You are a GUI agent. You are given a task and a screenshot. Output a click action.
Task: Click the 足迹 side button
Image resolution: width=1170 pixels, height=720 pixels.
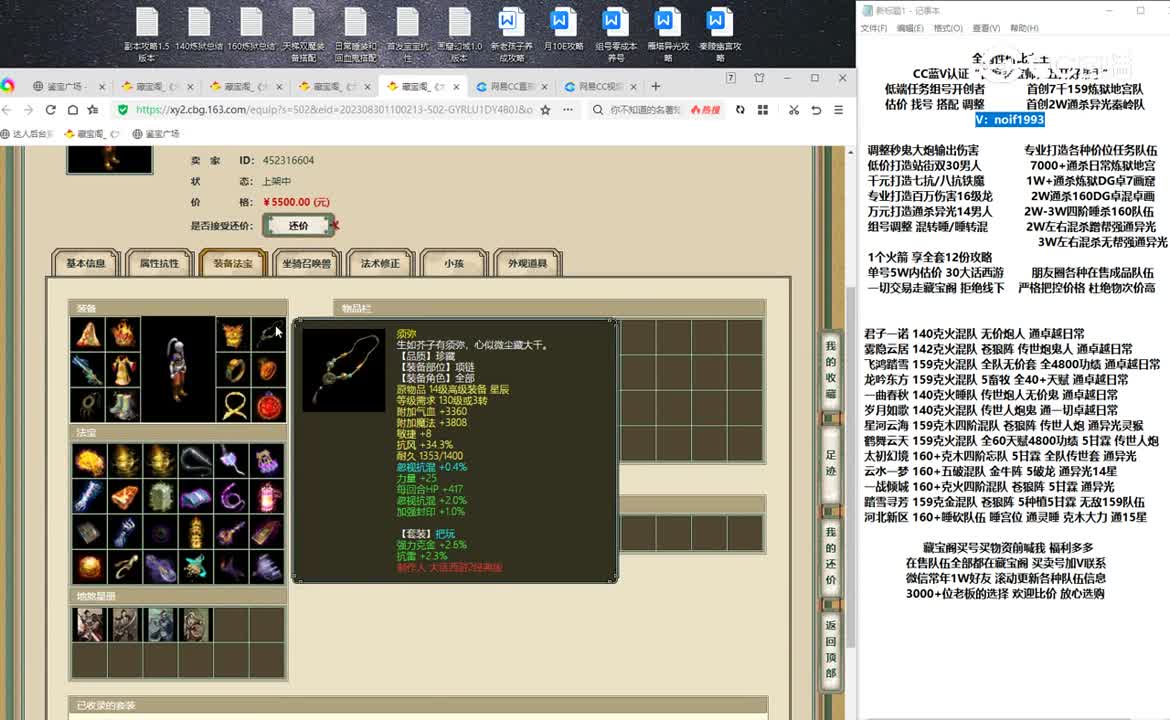pyautogui.click(x=831, y=463)
